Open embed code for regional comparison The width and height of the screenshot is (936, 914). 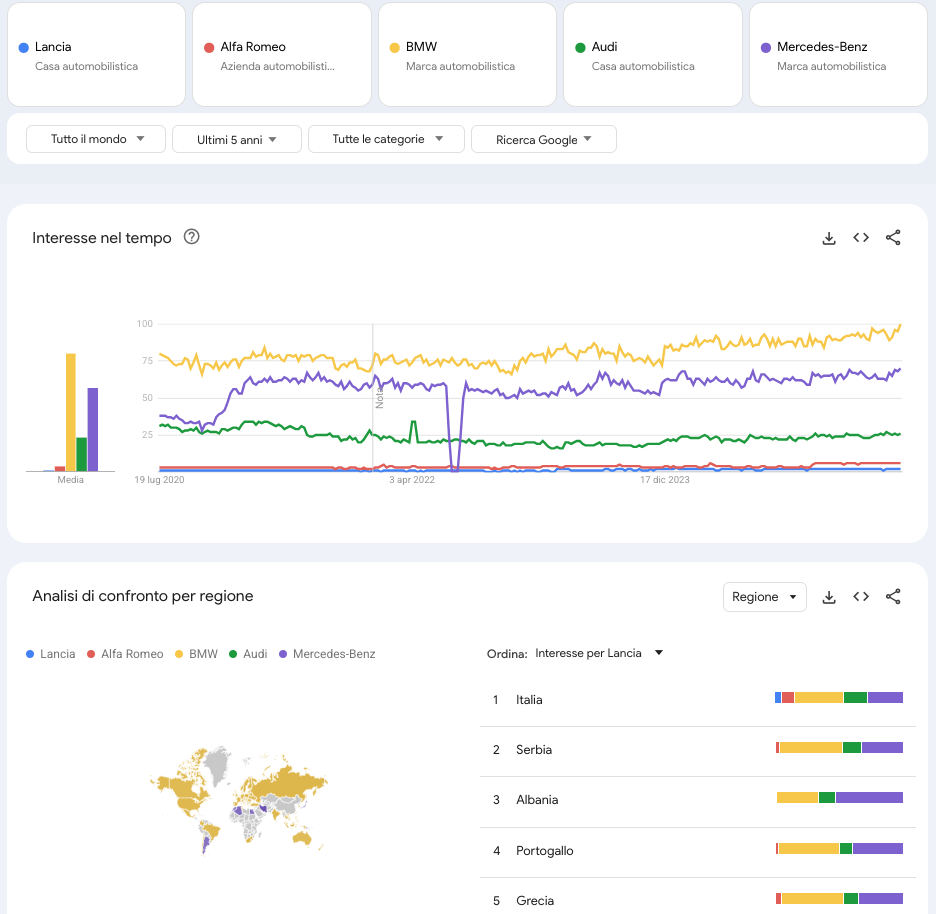coord(861,596)
